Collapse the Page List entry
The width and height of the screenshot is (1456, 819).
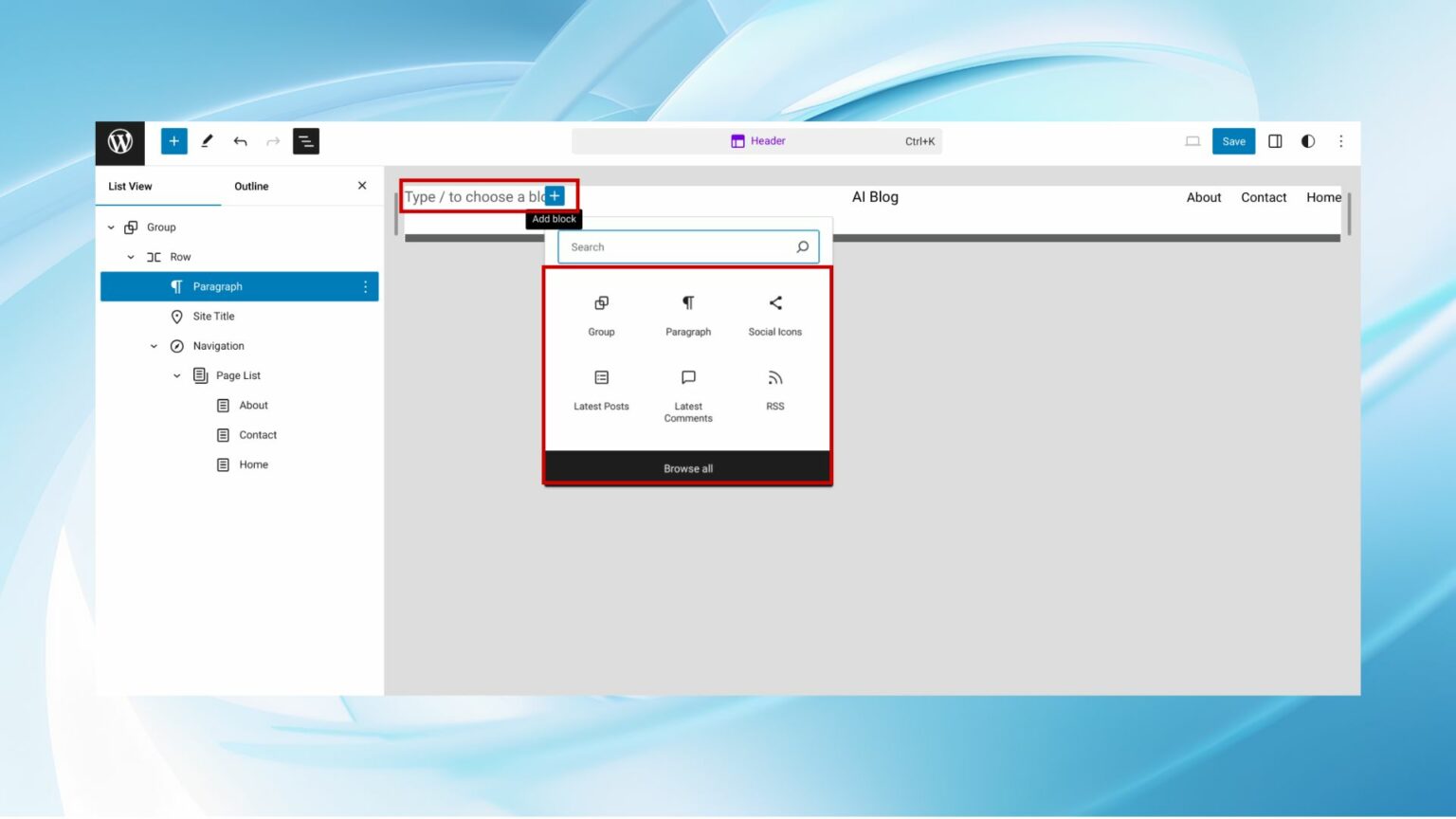[x=176, y=375]
